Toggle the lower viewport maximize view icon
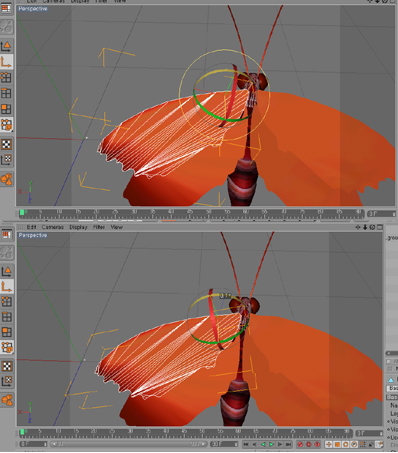 click(379, 227)
